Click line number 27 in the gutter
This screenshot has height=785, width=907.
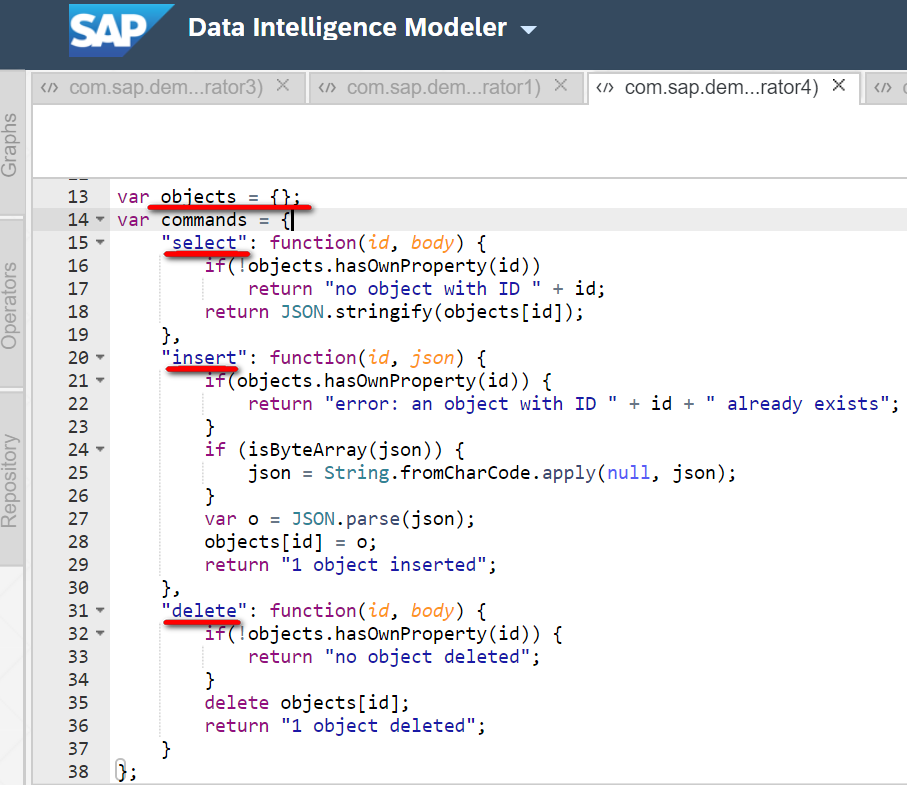(76, 519)
